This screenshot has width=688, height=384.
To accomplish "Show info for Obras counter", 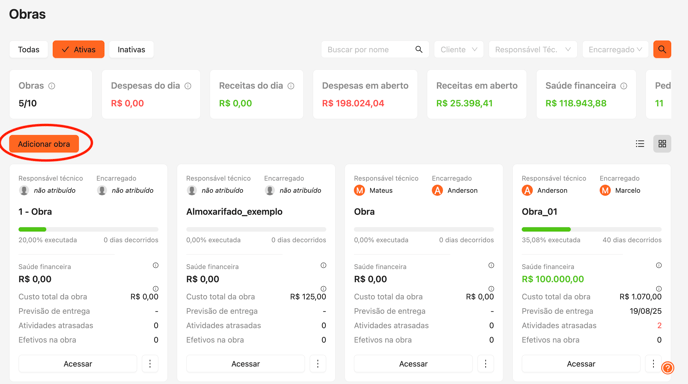I will click(x=52, y=86).
